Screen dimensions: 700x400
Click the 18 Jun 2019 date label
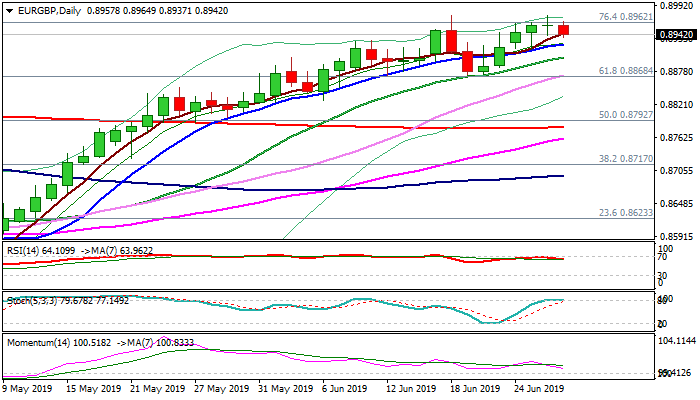[477, 389]
